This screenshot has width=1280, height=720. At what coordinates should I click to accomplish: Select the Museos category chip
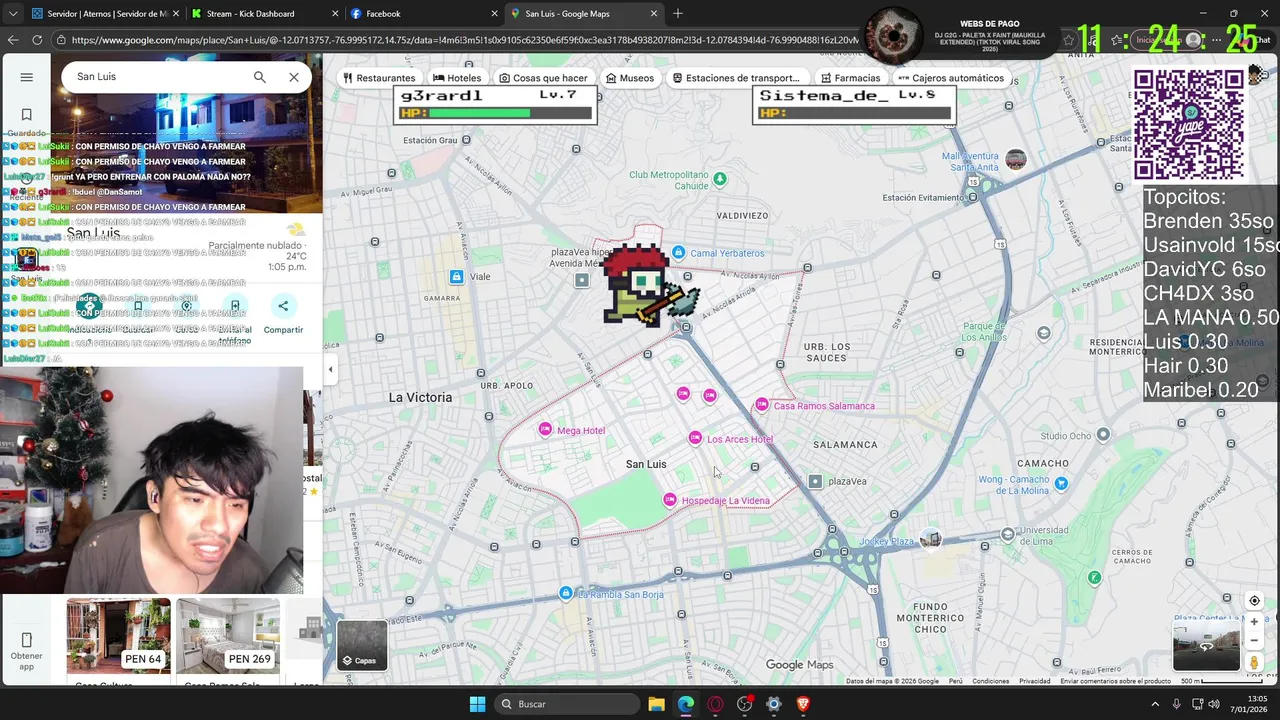point(630,78)
